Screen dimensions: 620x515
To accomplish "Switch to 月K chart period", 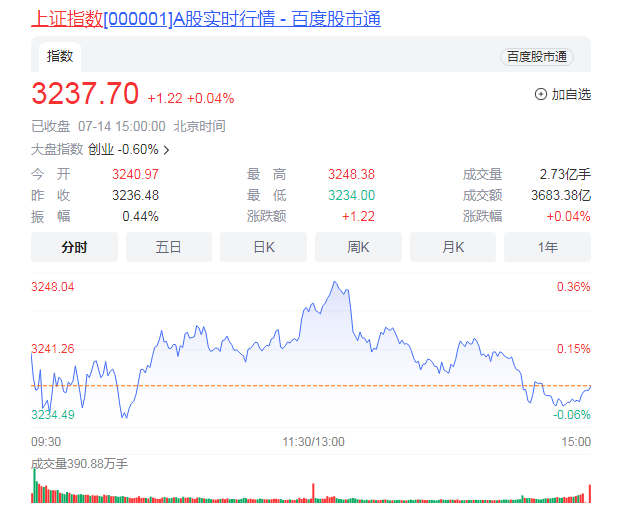I will click(x=452, y=247).
